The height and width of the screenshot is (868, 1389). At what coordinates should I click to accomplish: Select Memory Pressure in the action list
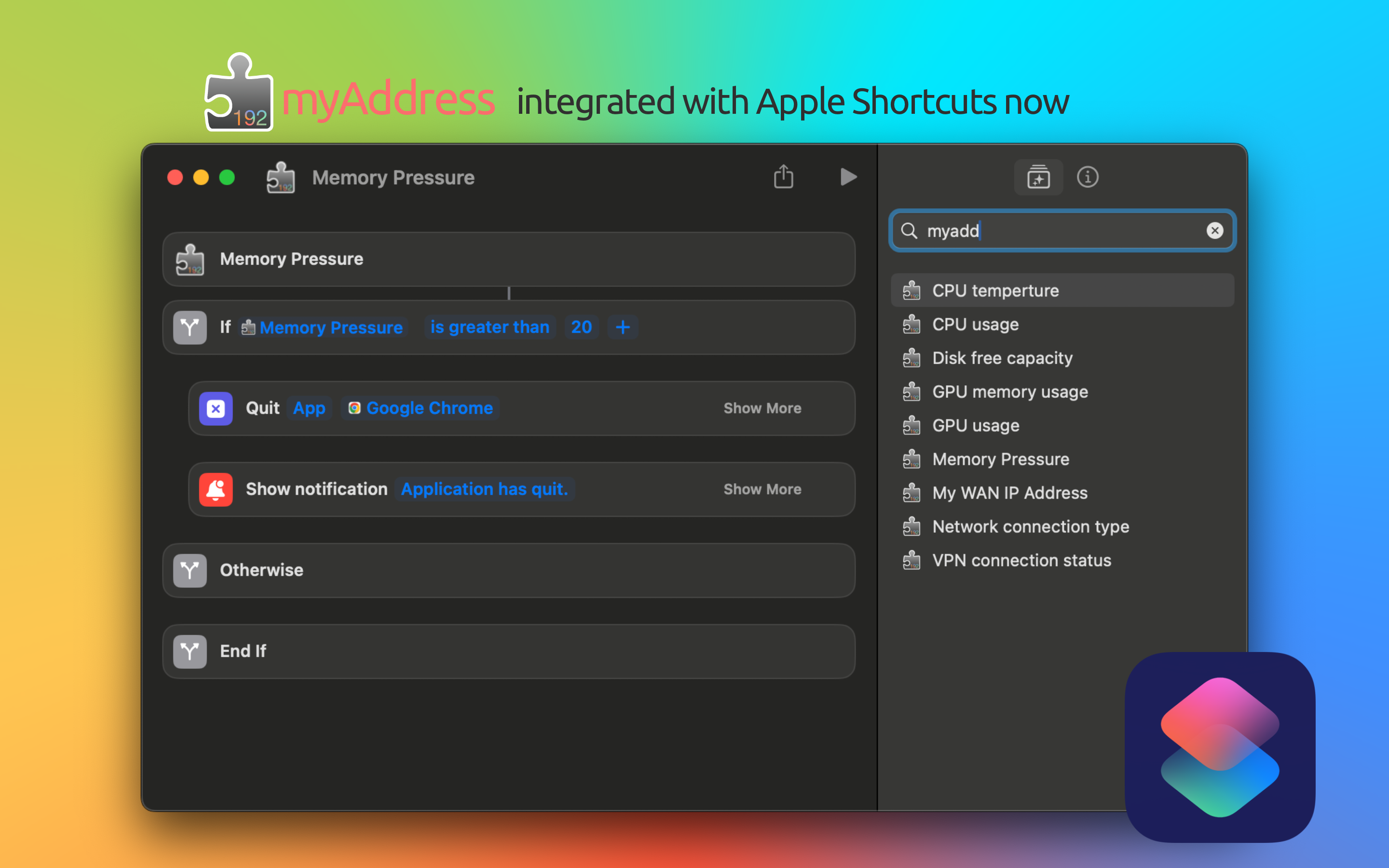point(1062,459)
